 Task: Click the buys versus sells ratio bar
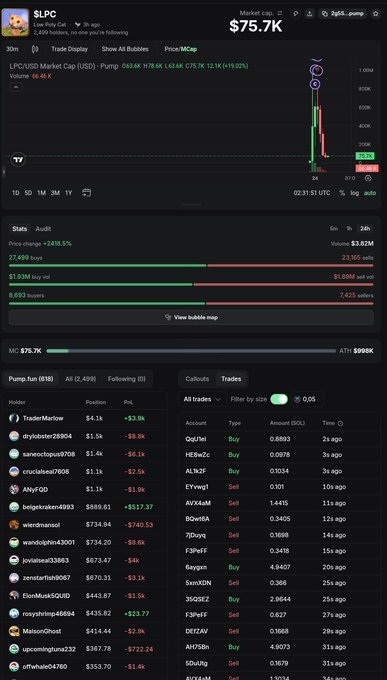(x=191, y=265)
